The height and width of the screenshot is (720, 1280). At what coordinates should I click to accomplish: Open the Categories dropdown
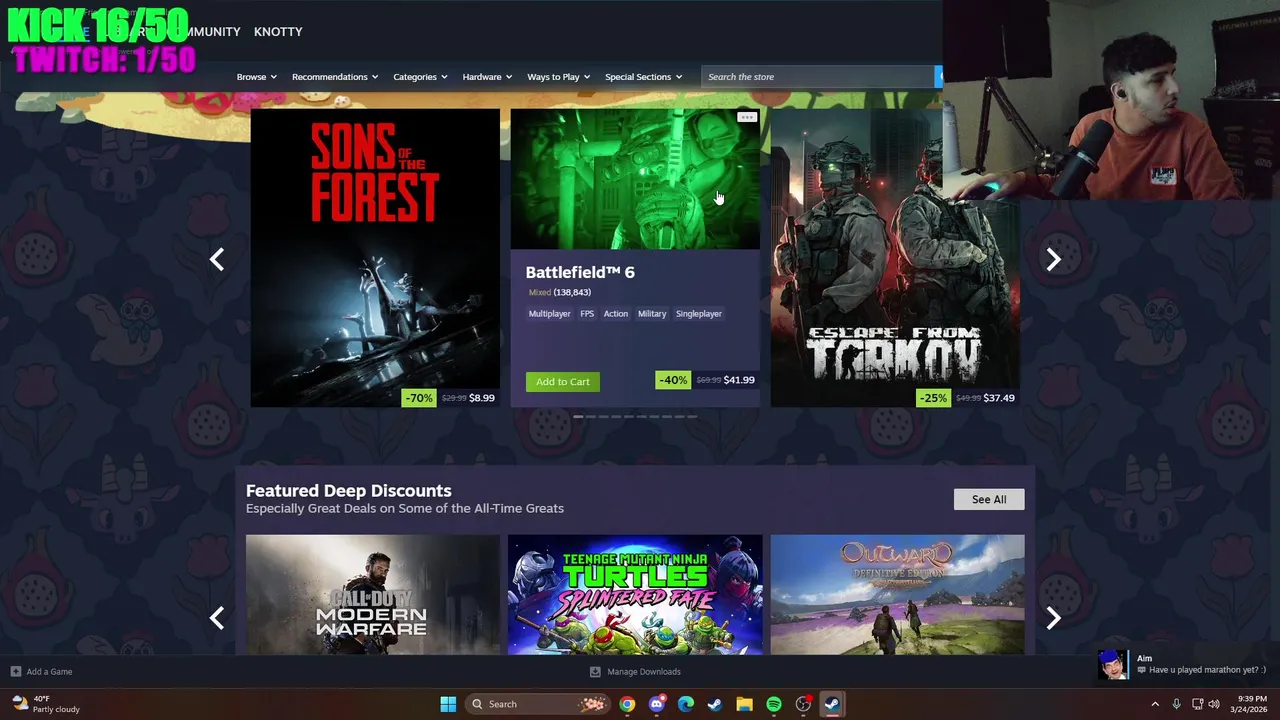pos(420,77)
